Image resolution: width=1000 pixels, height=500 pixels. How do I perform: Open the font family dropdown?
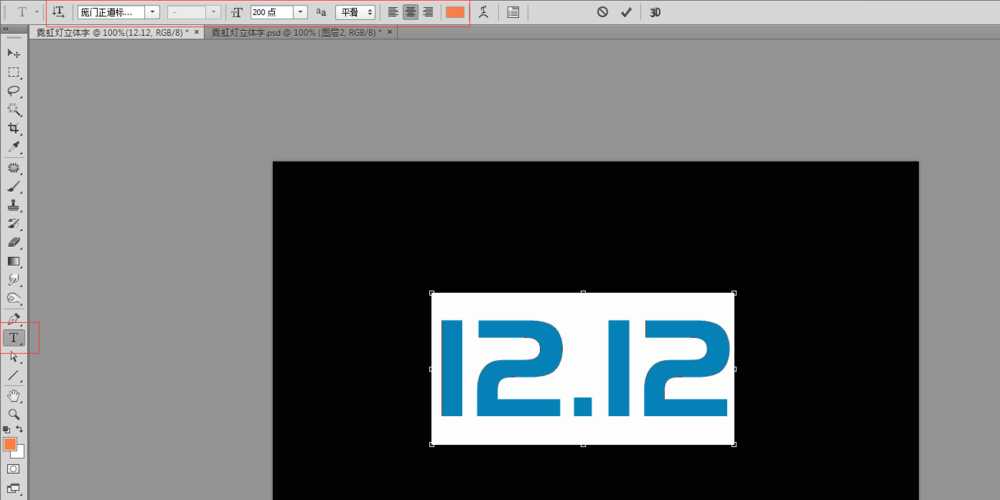(x=152, y=12)
